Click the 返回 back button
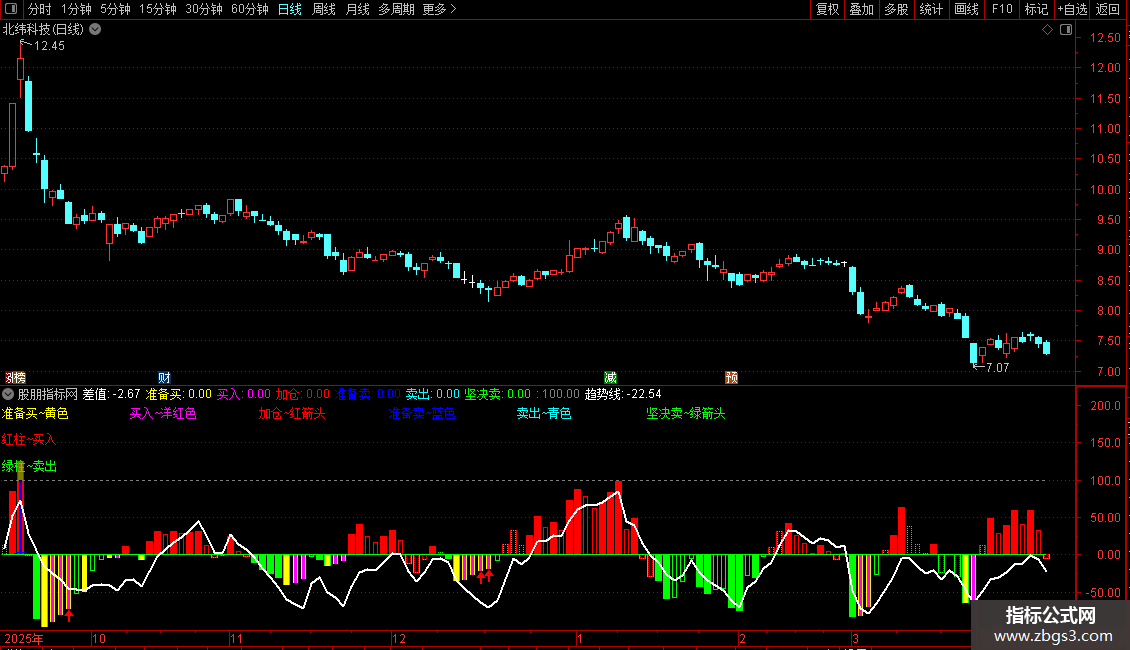 pos(1108,9)
